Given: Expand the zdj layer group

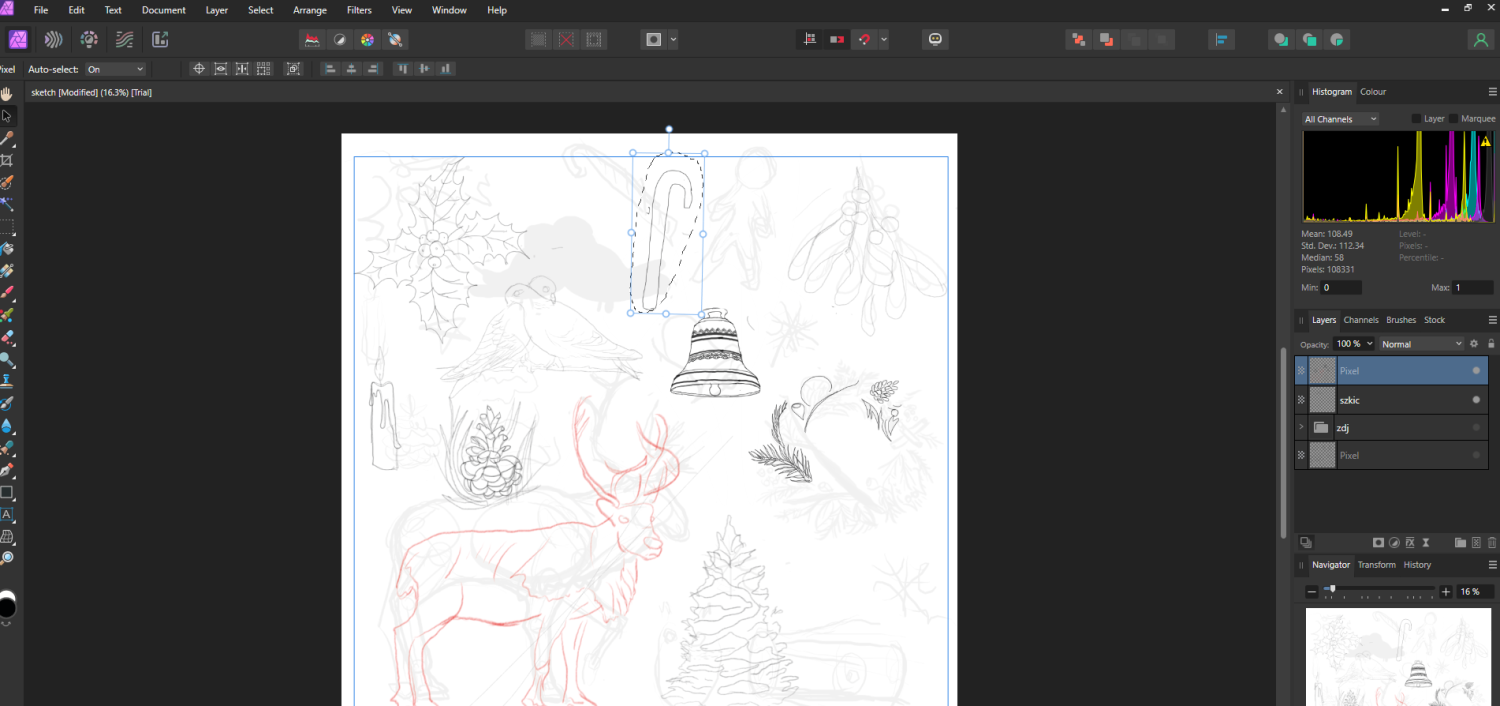Looking at the screenshot, I should [x=1301, y=428].
